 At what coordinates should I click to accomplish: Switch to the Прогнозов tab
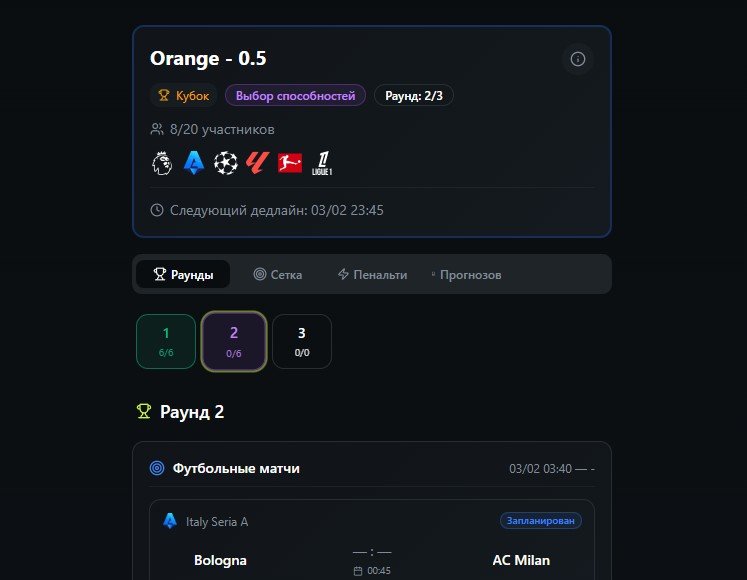[x=466, y=274]
